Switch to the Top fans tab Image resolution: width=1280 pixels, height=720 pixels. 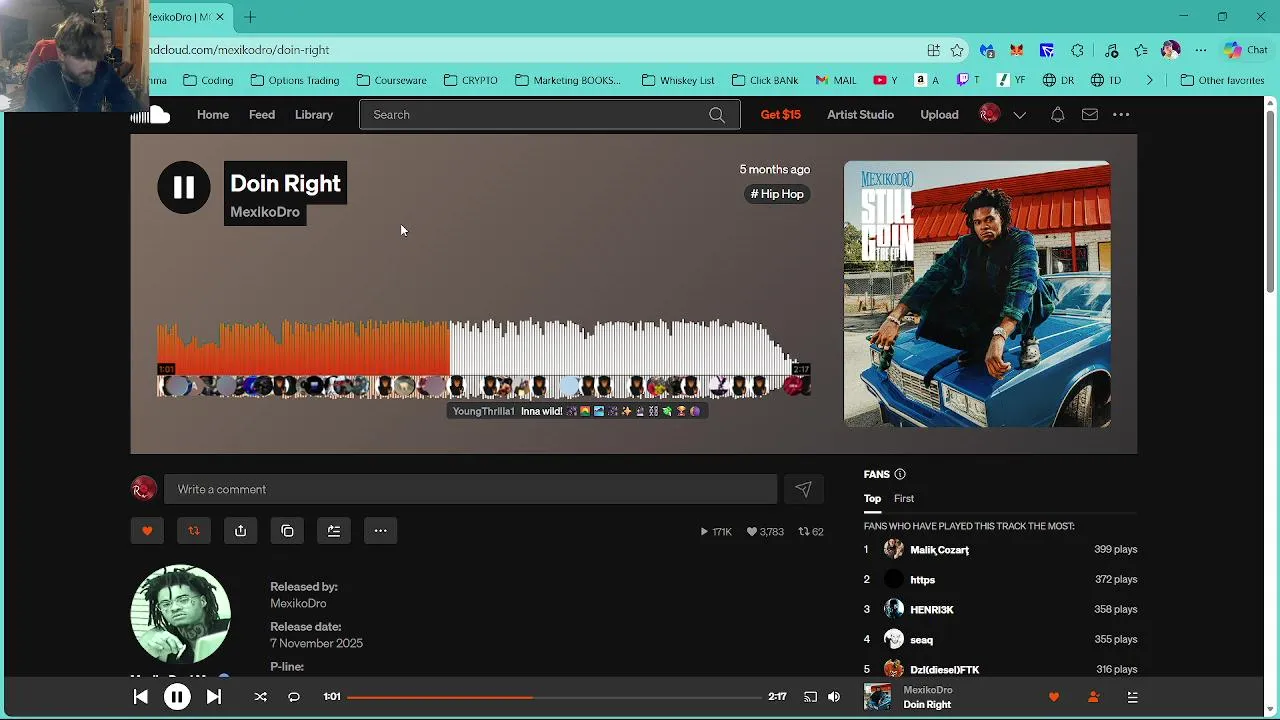click(x=873, y=498)
